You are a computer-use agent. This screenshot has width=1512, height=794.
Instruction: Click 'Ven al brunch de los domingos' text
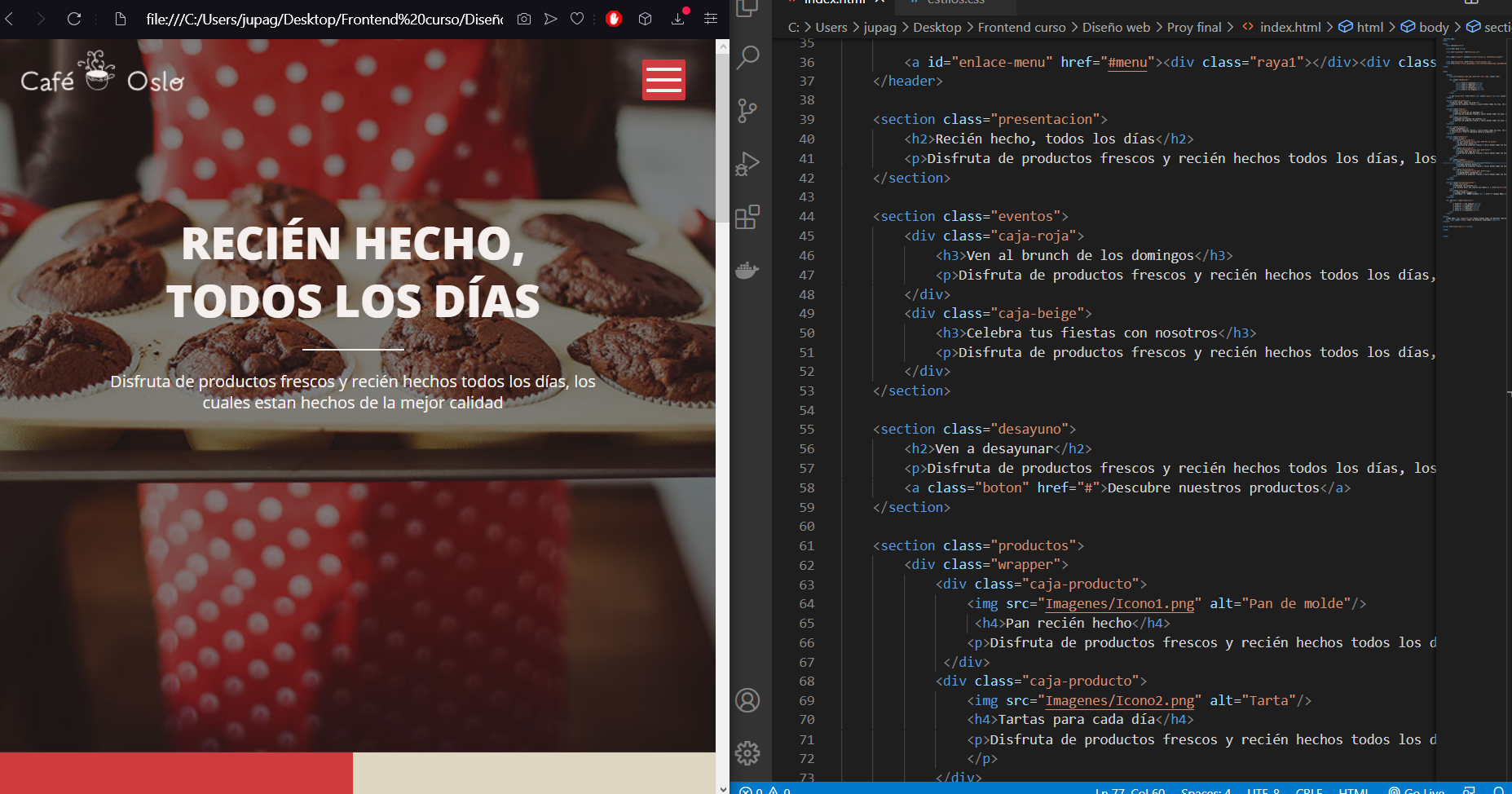(x=1080, y=255)
